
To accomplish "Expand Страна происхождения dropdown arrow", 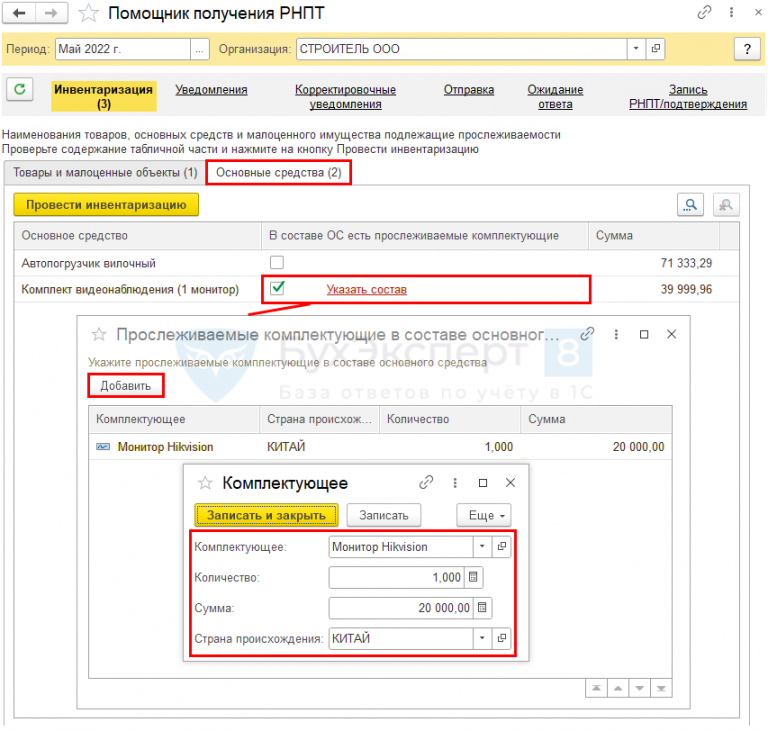I will click(482, 637).
